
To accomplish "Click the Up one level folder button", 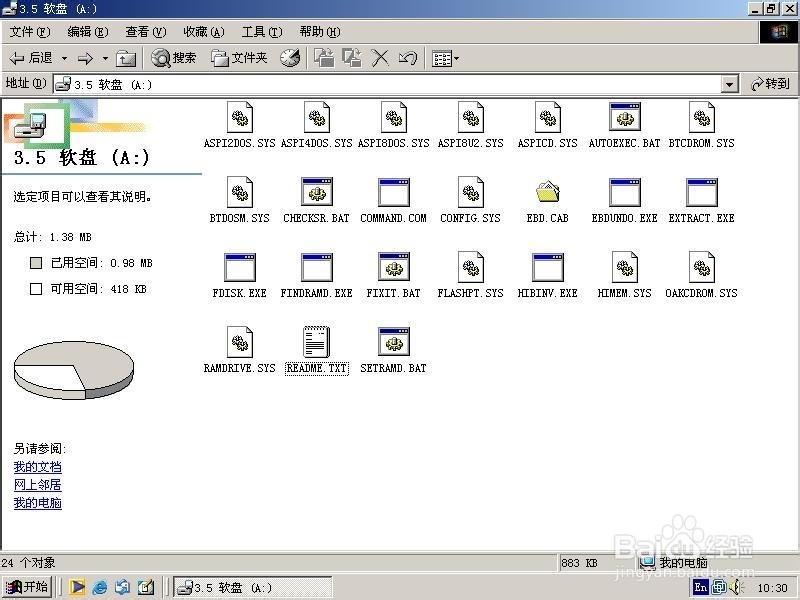I will coord(126,59).
